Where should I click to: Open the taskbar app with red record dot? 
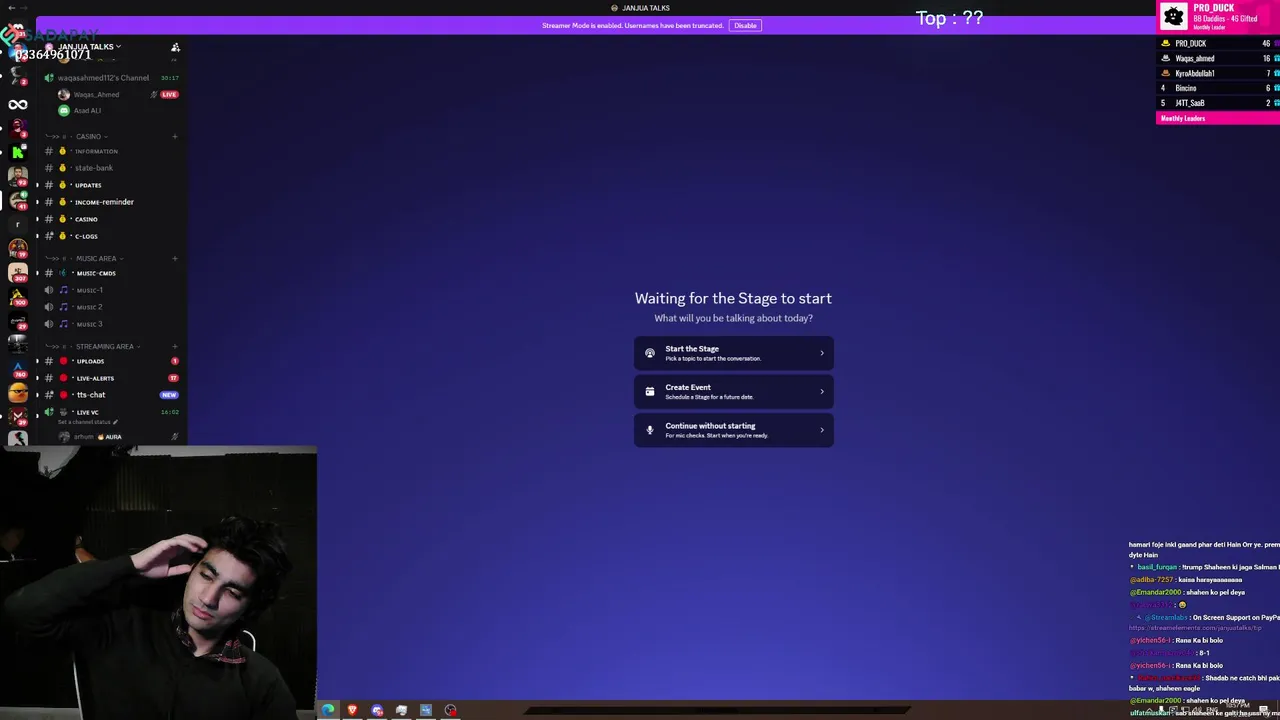point(451,710)
